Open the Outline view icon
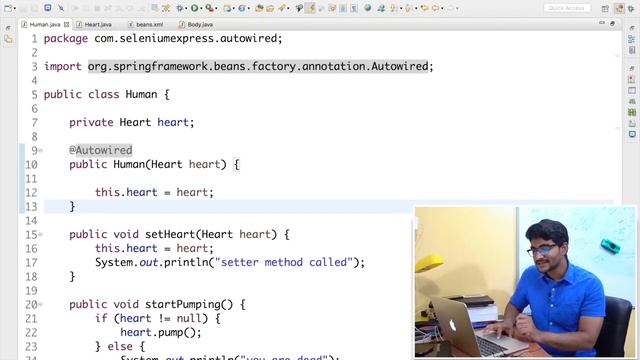 click(632, 39)
